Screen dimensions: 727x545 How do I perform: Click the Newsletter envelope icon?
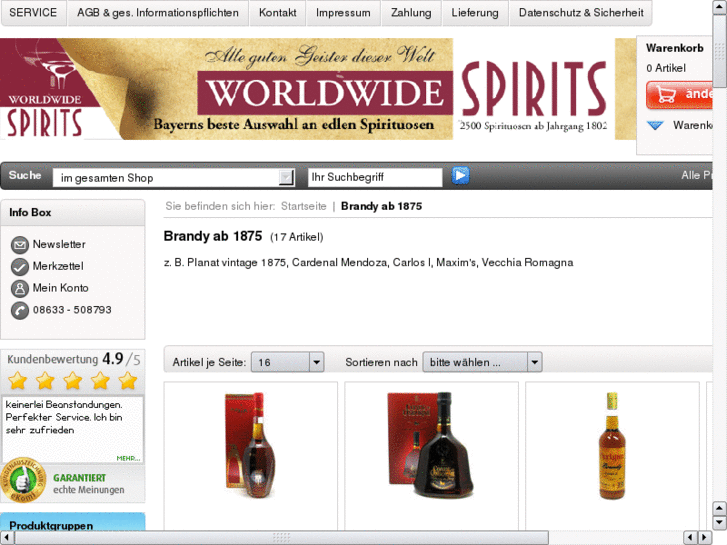coord(19,244)
